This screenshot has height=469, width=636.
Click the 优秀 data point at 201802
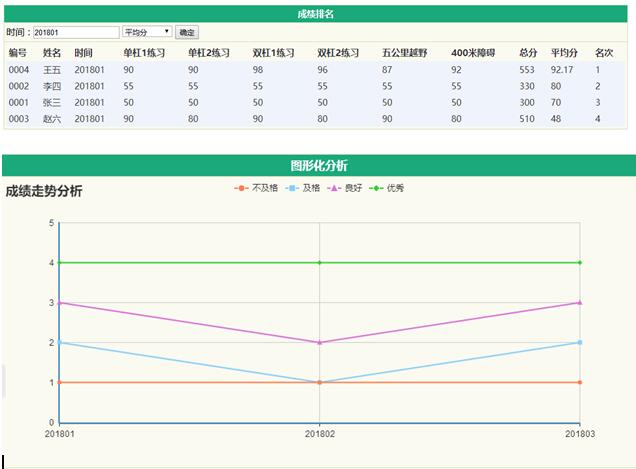click(320, 262)
